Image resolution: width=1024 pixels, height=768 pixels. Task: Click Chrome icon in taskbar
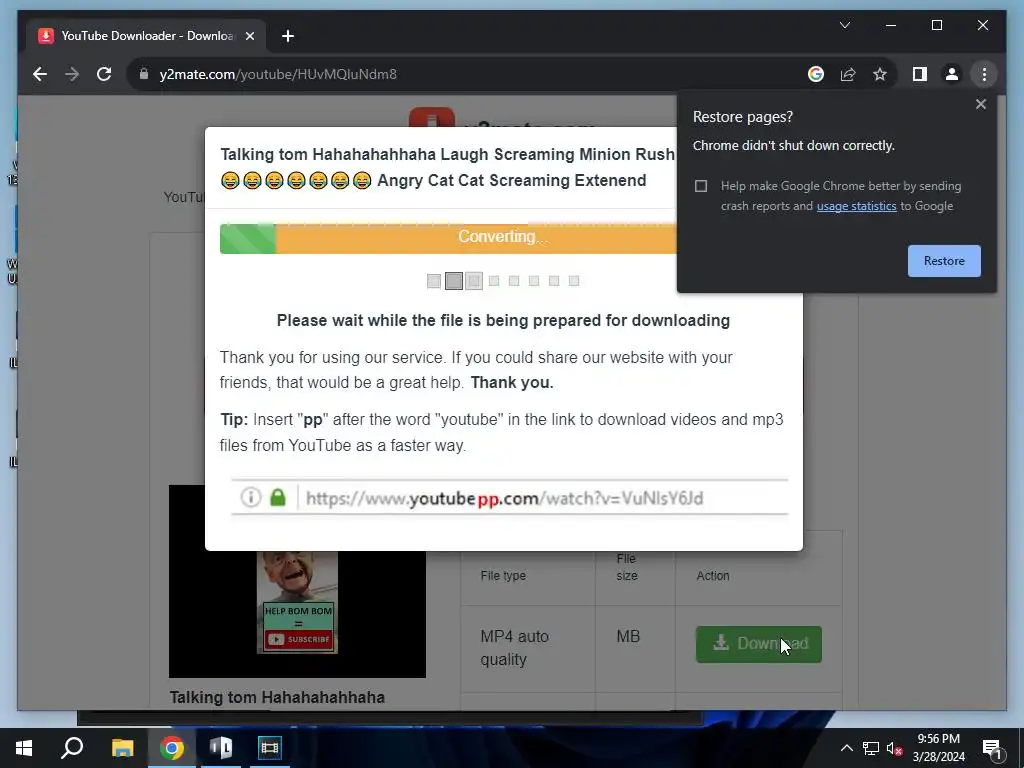click(x=171, y=748)
